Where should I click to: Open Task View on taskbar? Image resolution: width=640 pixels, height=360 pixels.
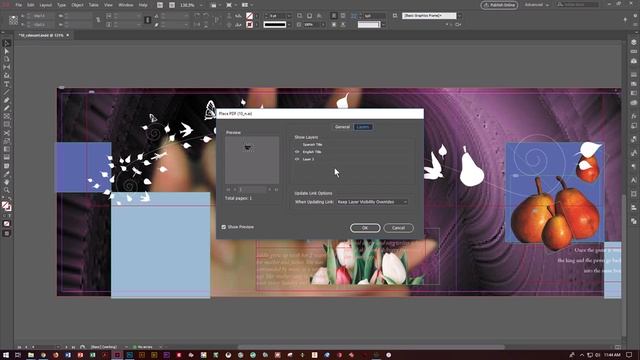[x=18, y=355]
